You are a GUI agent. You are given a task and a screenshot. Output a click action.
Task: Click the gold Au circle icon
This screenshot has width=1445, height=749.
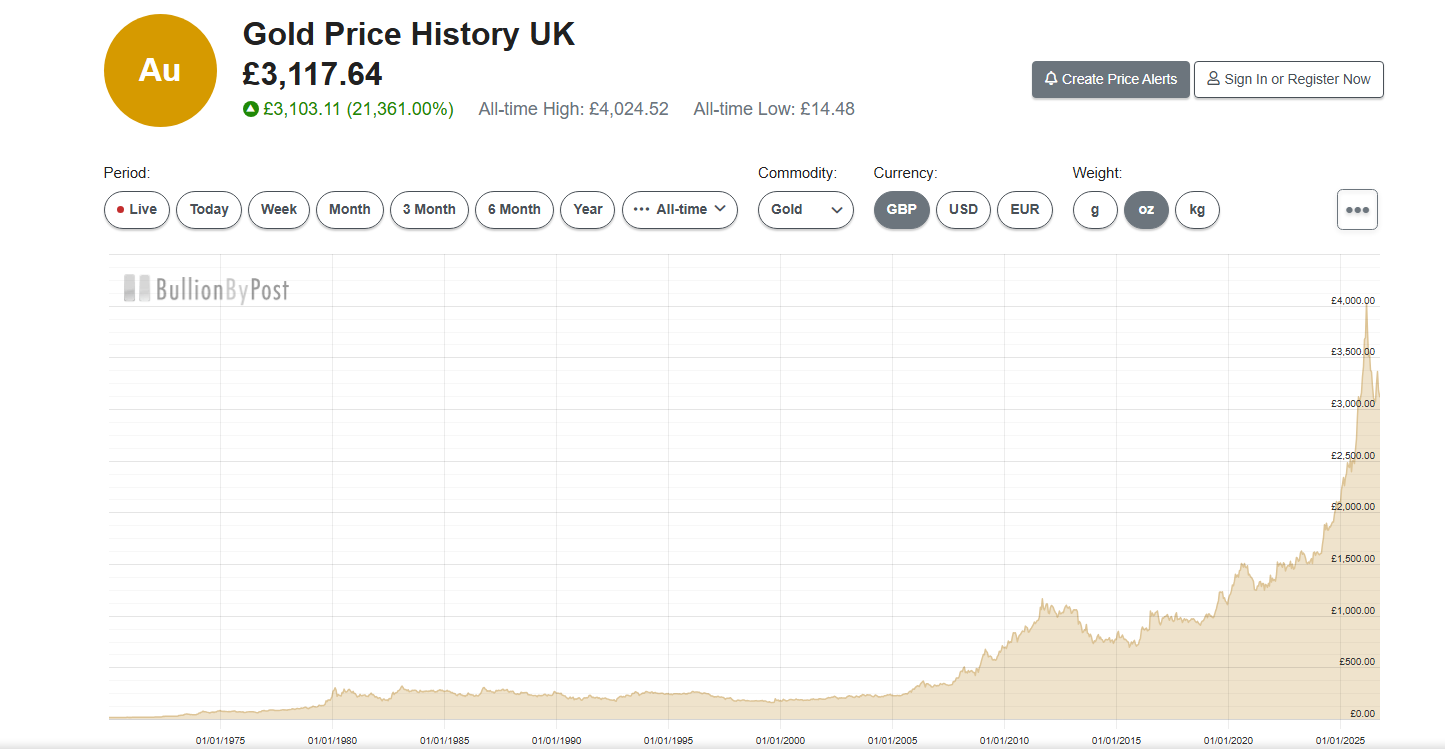click(x=160, y=70)
